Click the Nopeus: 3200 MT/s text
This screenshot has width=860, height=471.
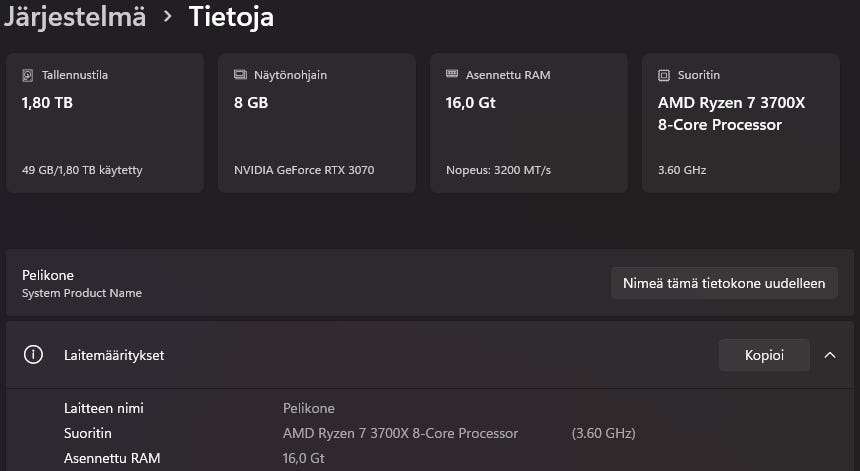[498, 170]
